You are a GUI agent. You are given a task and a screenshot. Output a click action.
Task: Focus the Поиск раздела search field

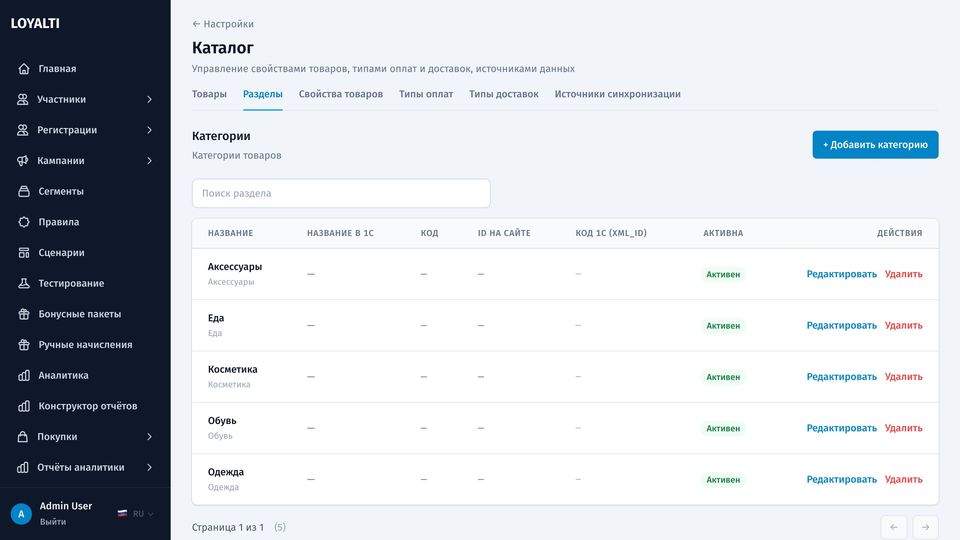click(x=341, y=193)
